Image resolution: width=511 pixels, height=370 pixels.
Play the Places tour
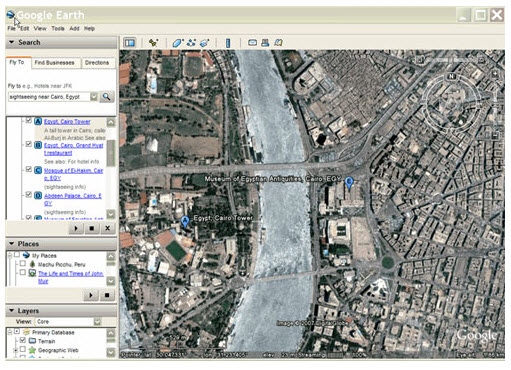[91, 295]
